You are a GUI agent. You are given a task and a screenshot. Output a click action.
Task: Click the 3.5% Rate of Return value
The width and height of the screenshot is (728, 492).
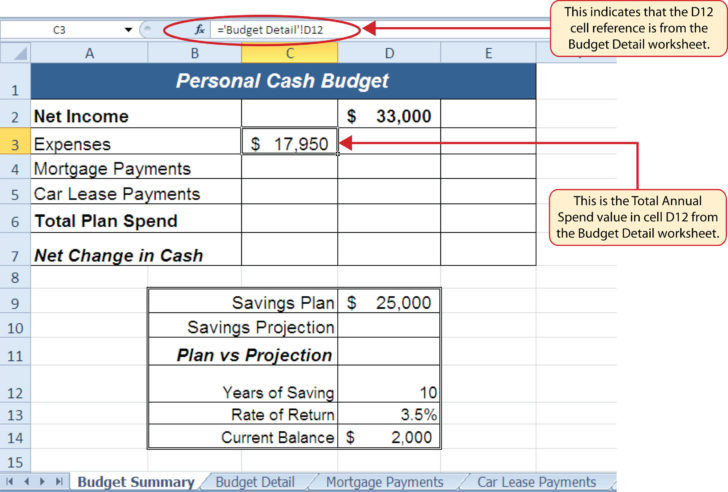click(389, 414)
